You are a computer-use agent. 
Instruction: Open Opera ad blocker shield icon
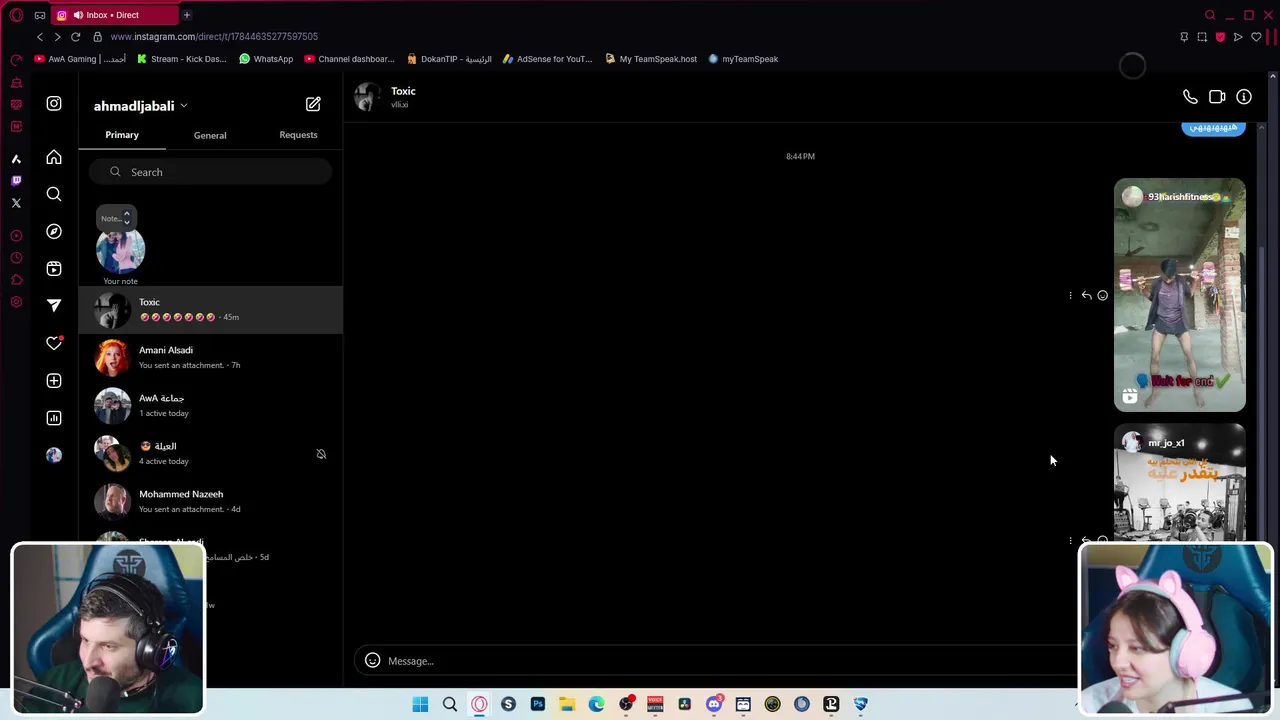click(1220, 37)
